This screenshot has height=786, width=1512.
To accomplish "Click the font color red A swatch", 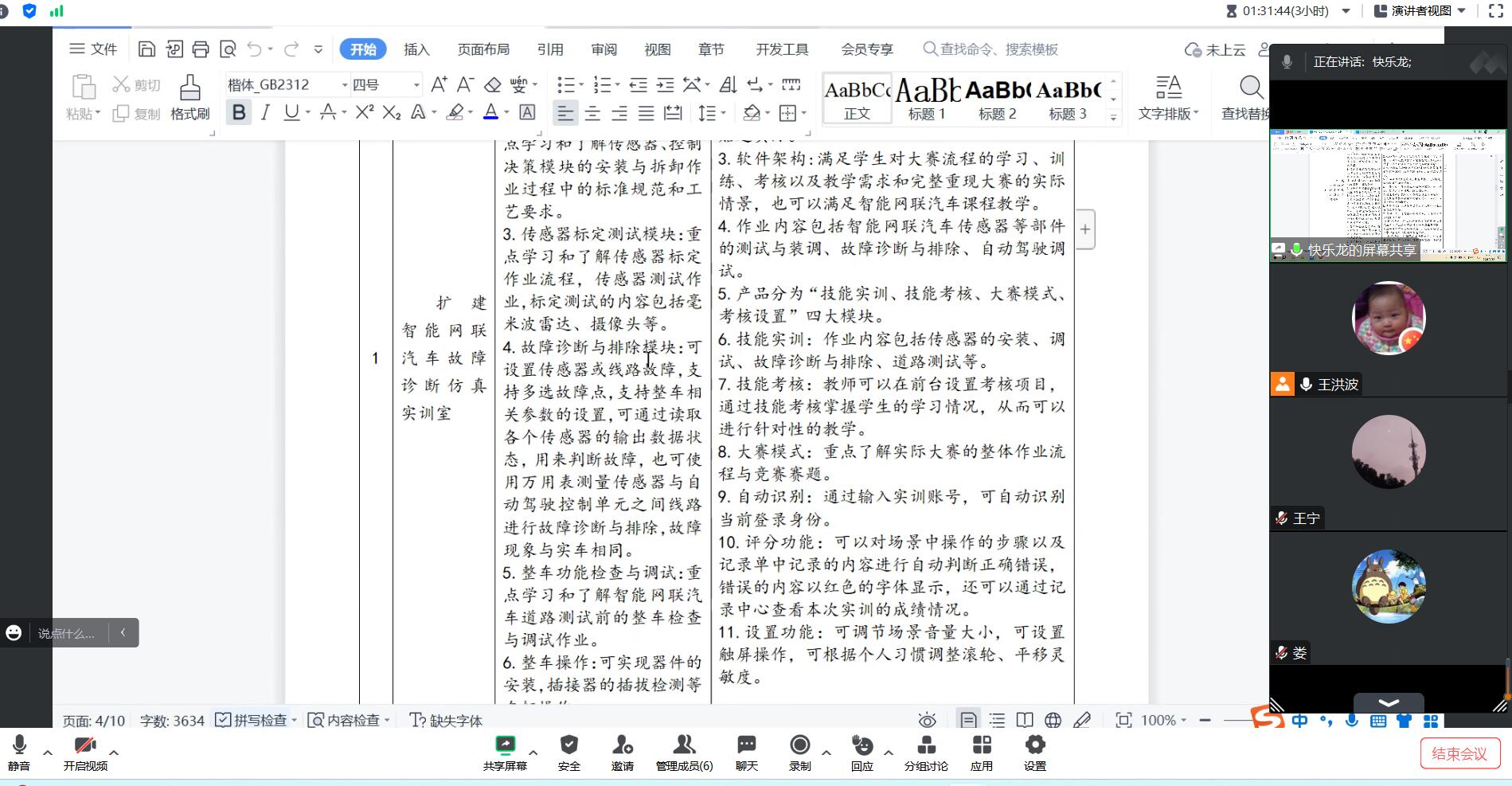I will click(x=490, y=113).
